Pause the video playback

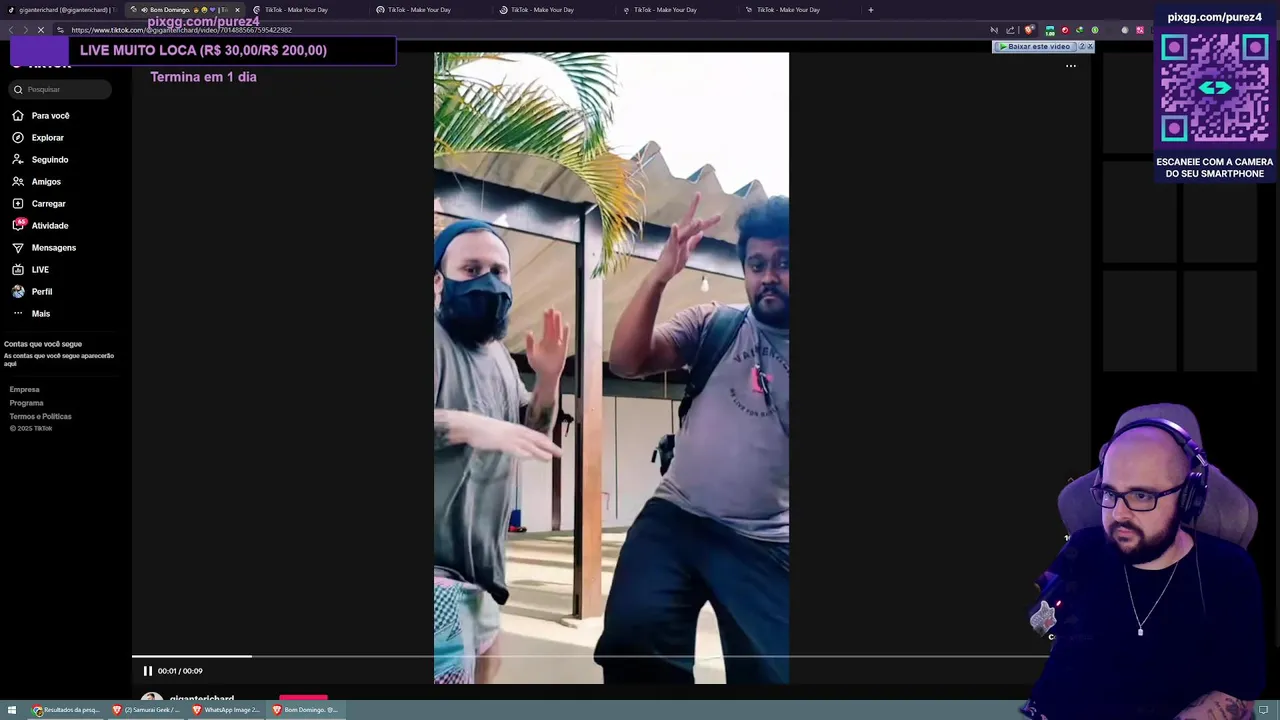[x=148, y=671]
